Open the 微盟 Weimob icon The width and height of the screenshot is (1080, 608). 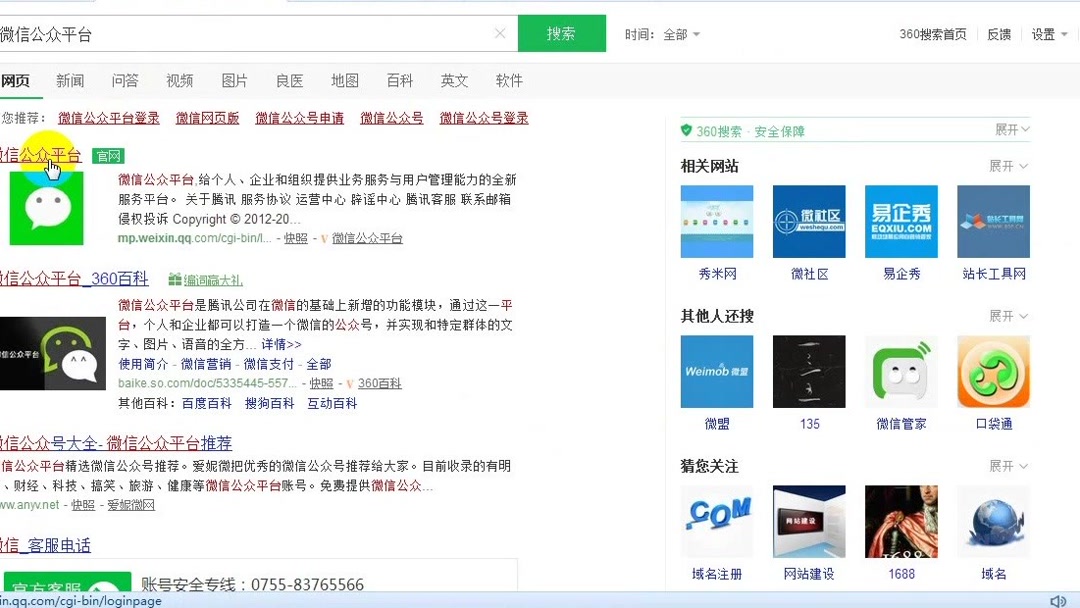717,371
